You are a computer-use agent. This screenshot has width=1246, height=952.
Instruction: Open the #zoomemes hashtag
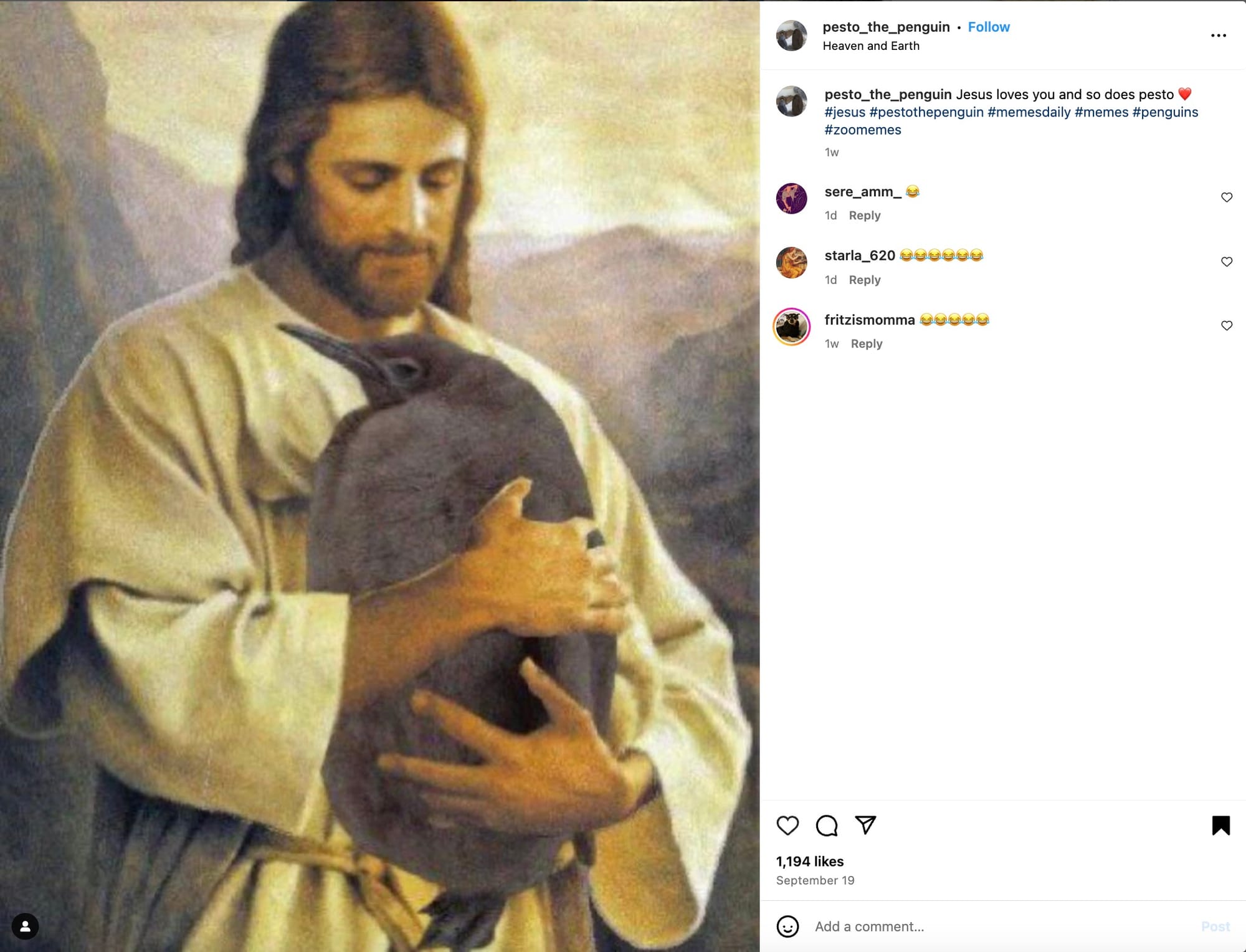coord(862,130)
